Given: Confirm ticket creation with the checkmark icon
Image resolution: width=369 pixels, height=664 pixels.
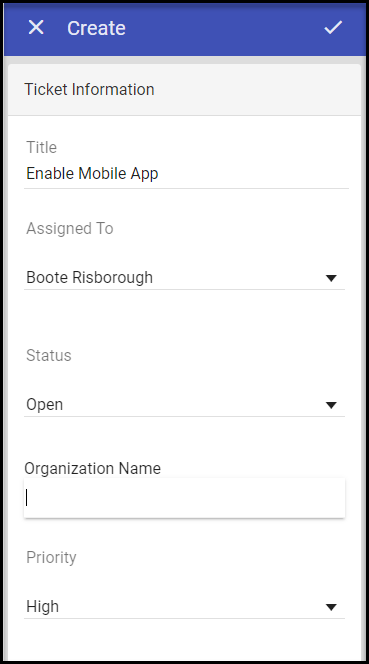Looking at the screenshot, I should click(333, 28).
